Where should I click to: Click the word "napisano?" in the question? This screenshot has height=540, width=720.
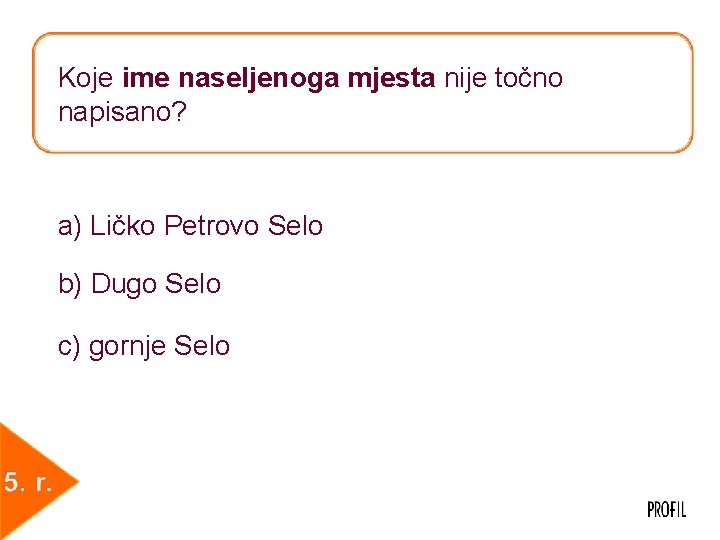tap(123, 112)
